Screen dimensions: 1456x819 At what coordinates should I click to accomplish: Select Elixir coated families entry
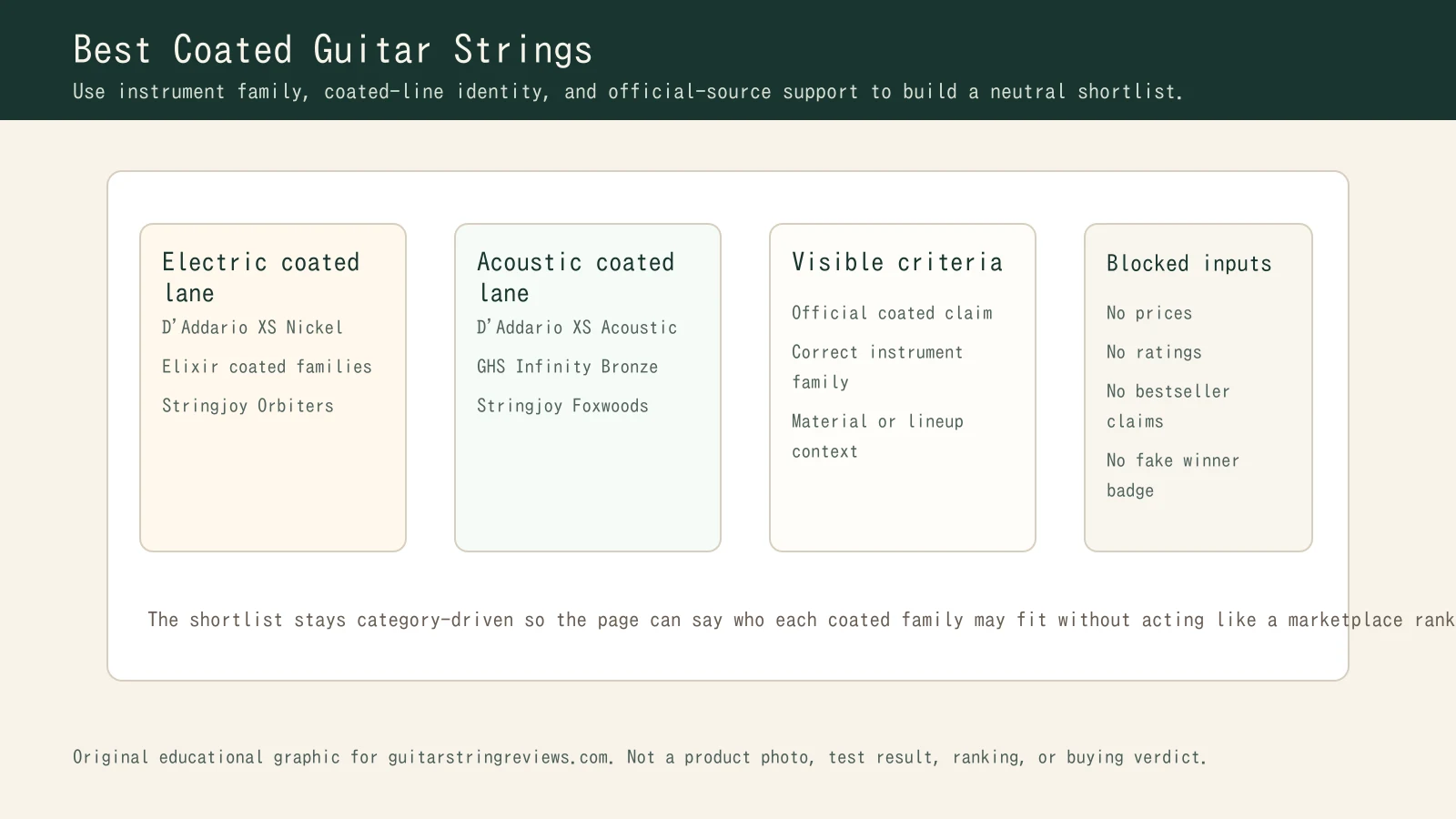(267, 367)
